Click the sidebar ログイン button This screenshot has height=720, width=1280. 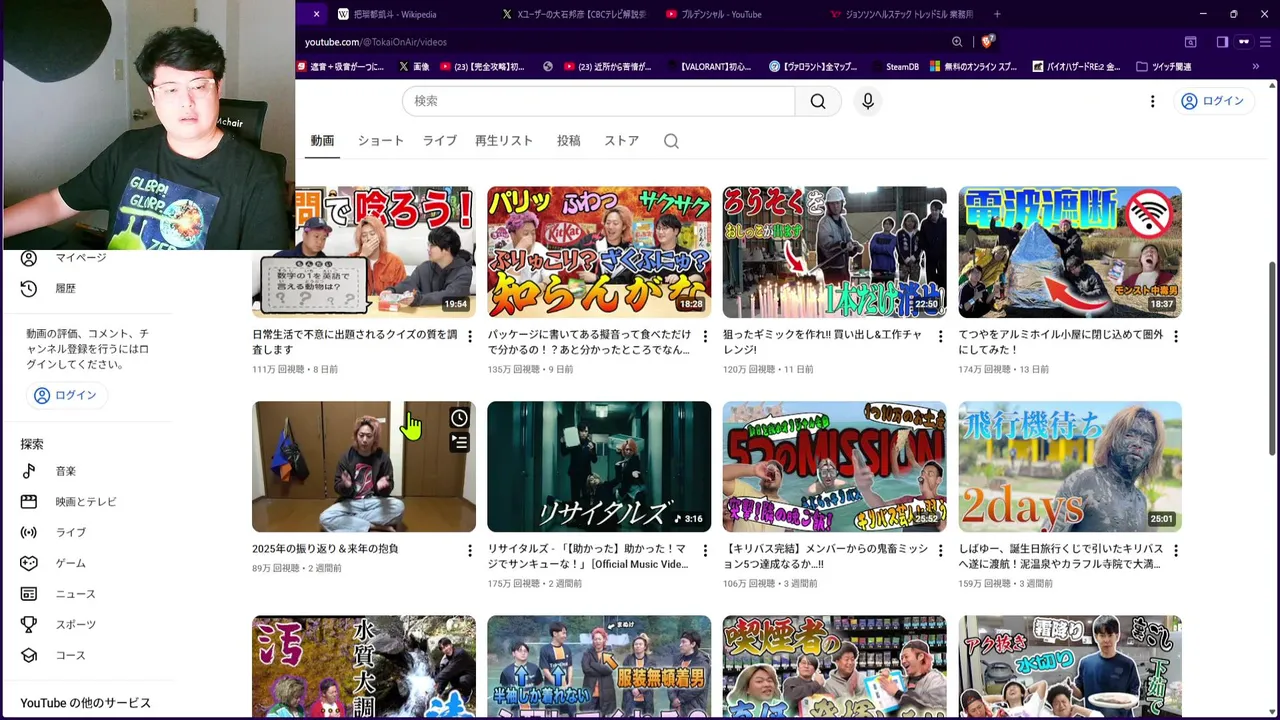[x=65, y=395]
